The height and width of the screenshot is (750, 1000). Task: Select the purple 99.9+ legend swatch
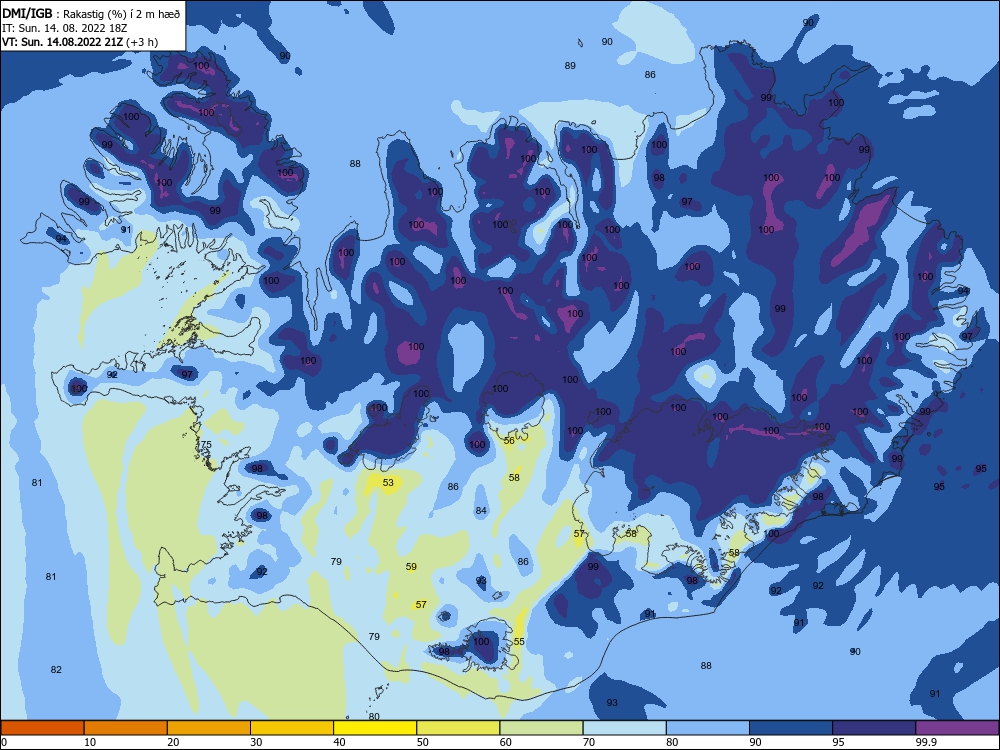coord(957,728)
